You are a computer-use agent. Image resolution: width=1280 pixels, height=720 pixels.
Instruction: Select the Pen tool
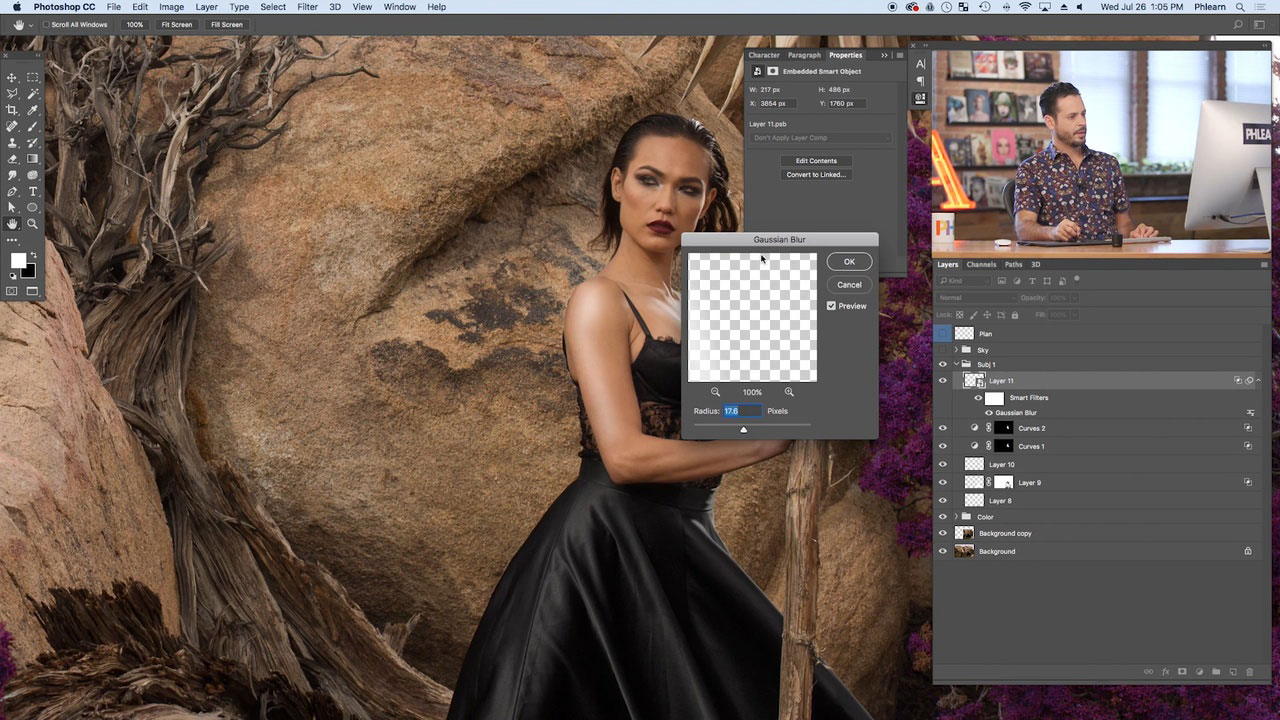tap(12, 192)
